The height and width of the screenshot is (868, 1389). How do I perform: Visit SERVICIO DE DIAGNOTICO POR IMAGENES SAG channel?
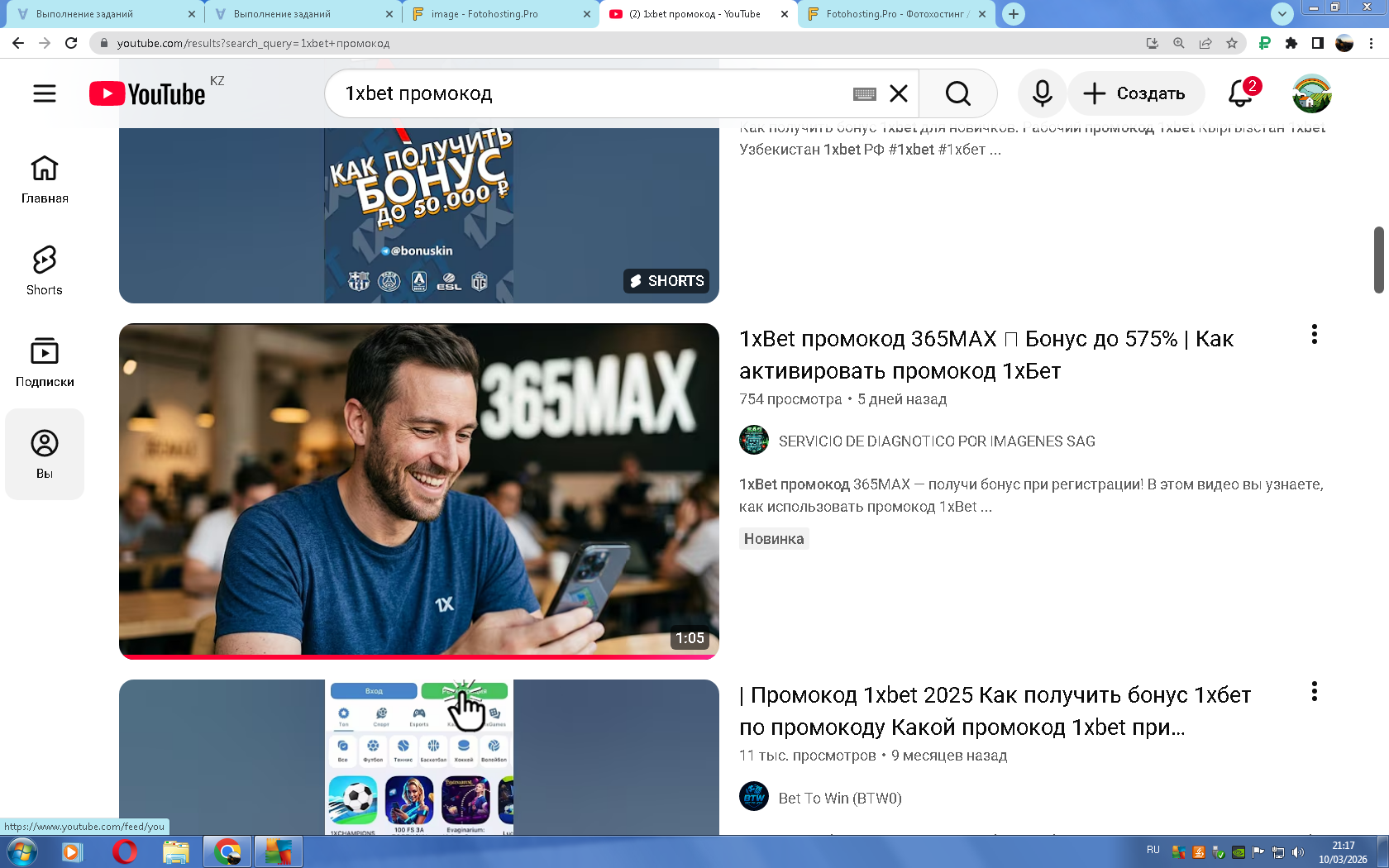[x=937, y=441]
